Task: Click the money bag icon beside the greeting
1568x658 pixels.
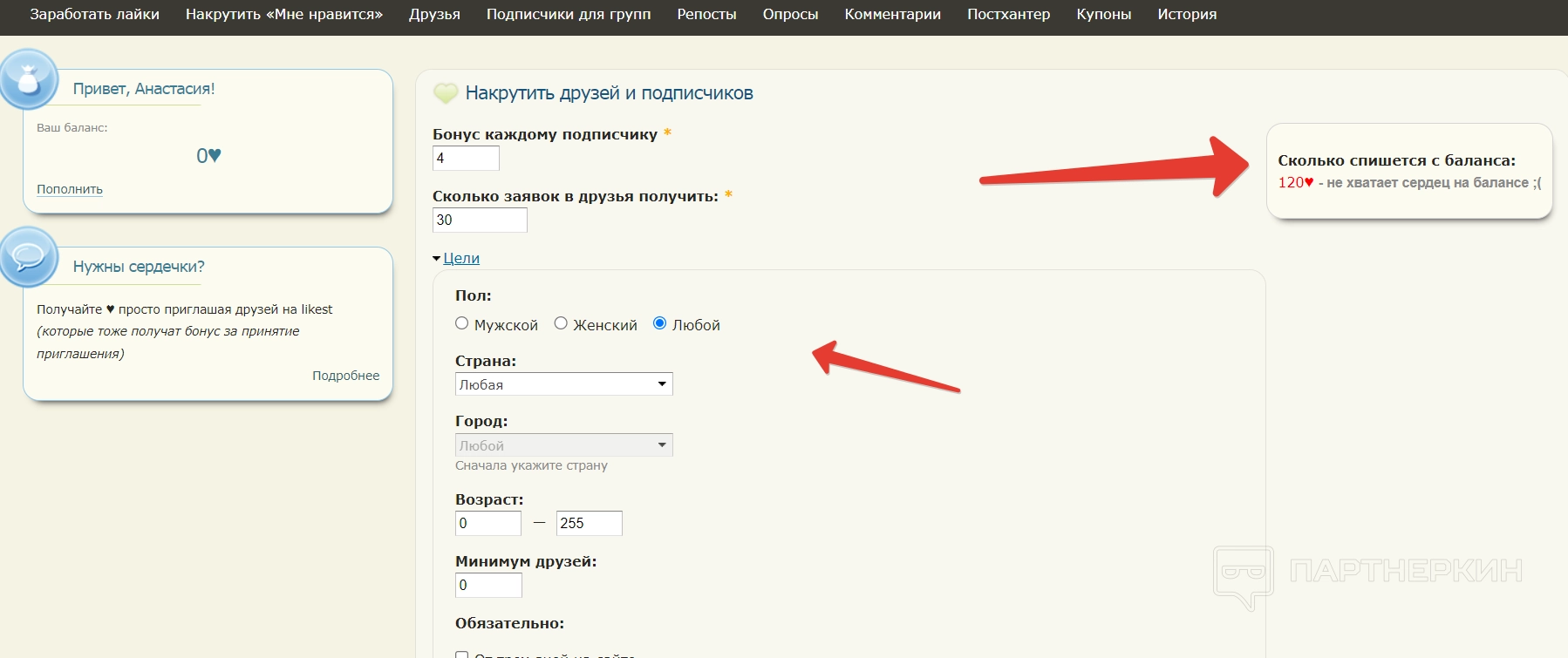Action: point(29,79)
